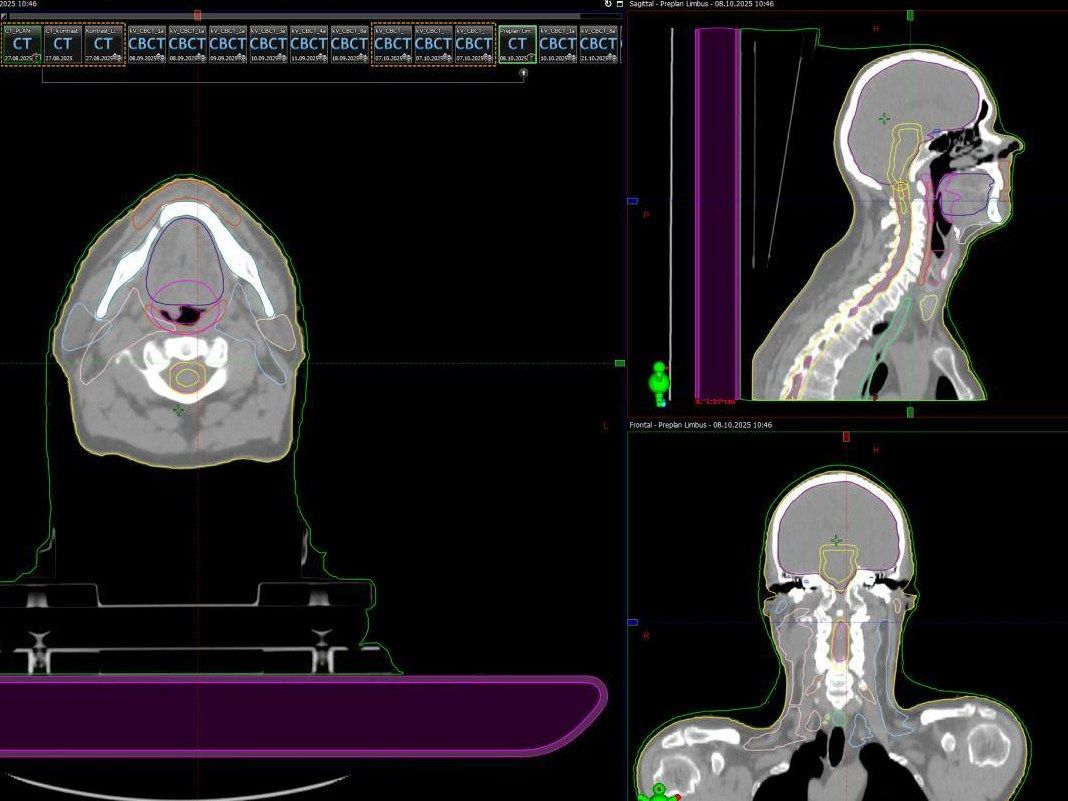This screenshot has width=1068, height=801.
Task: Click the small icon left of the timeline bar
Action: pos(4,16)
